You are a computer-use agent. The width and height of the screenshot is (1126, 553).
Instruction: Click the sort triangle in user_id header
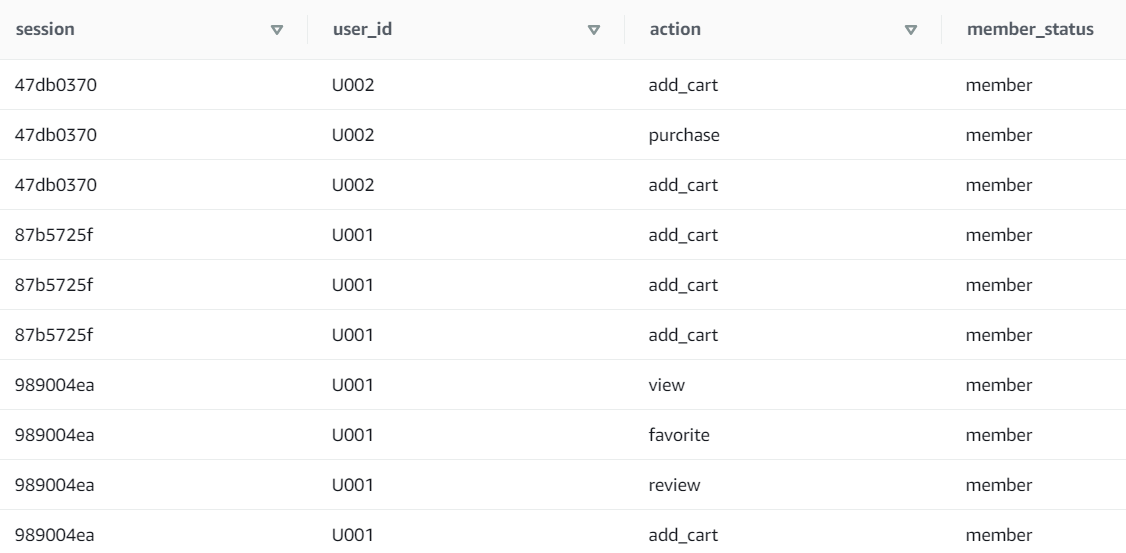(x=594, y=30)
